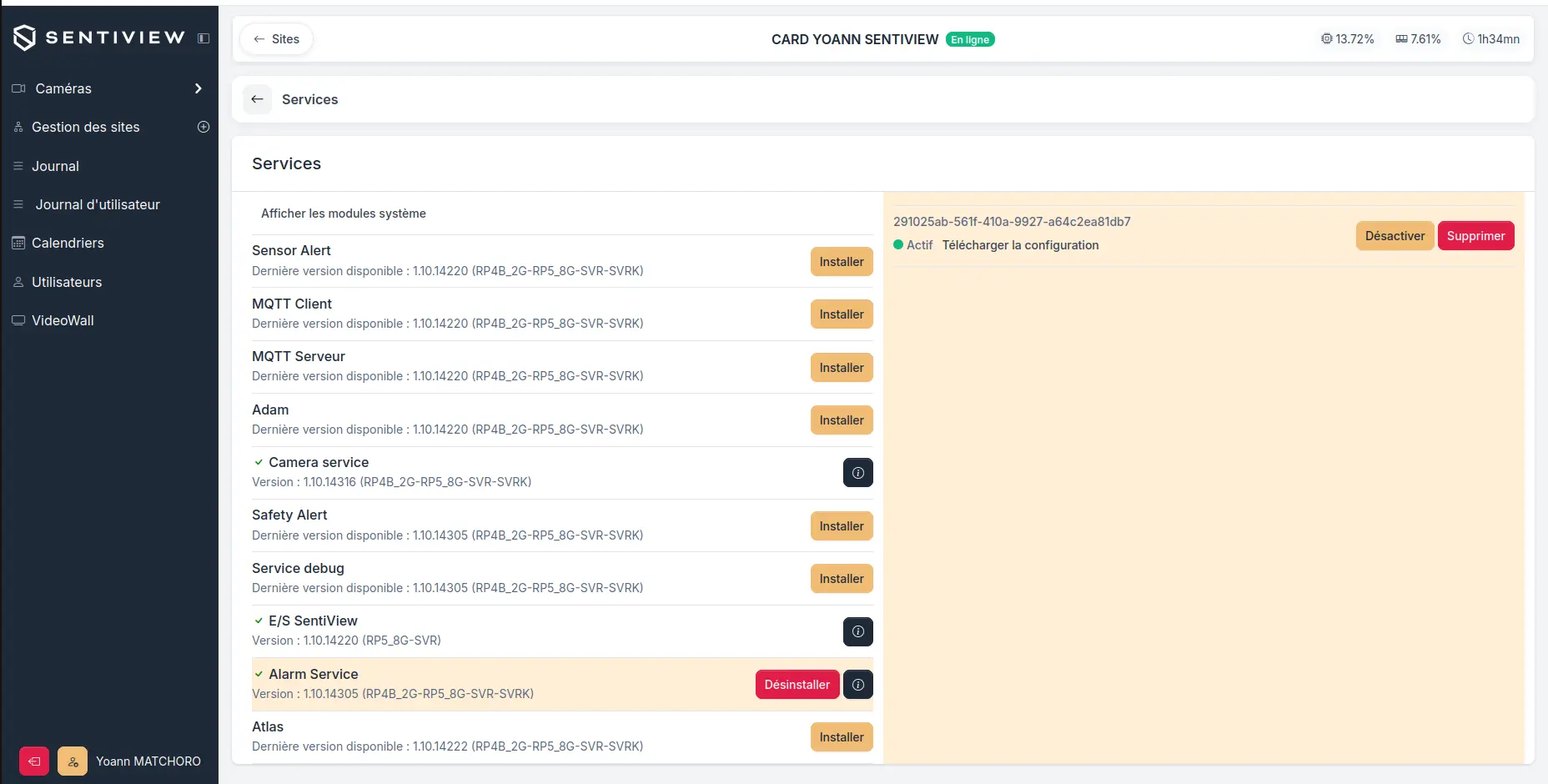Expand the Caméras submenu chevron
This screenshot has height=784, width=1548.
click(199, 88)
